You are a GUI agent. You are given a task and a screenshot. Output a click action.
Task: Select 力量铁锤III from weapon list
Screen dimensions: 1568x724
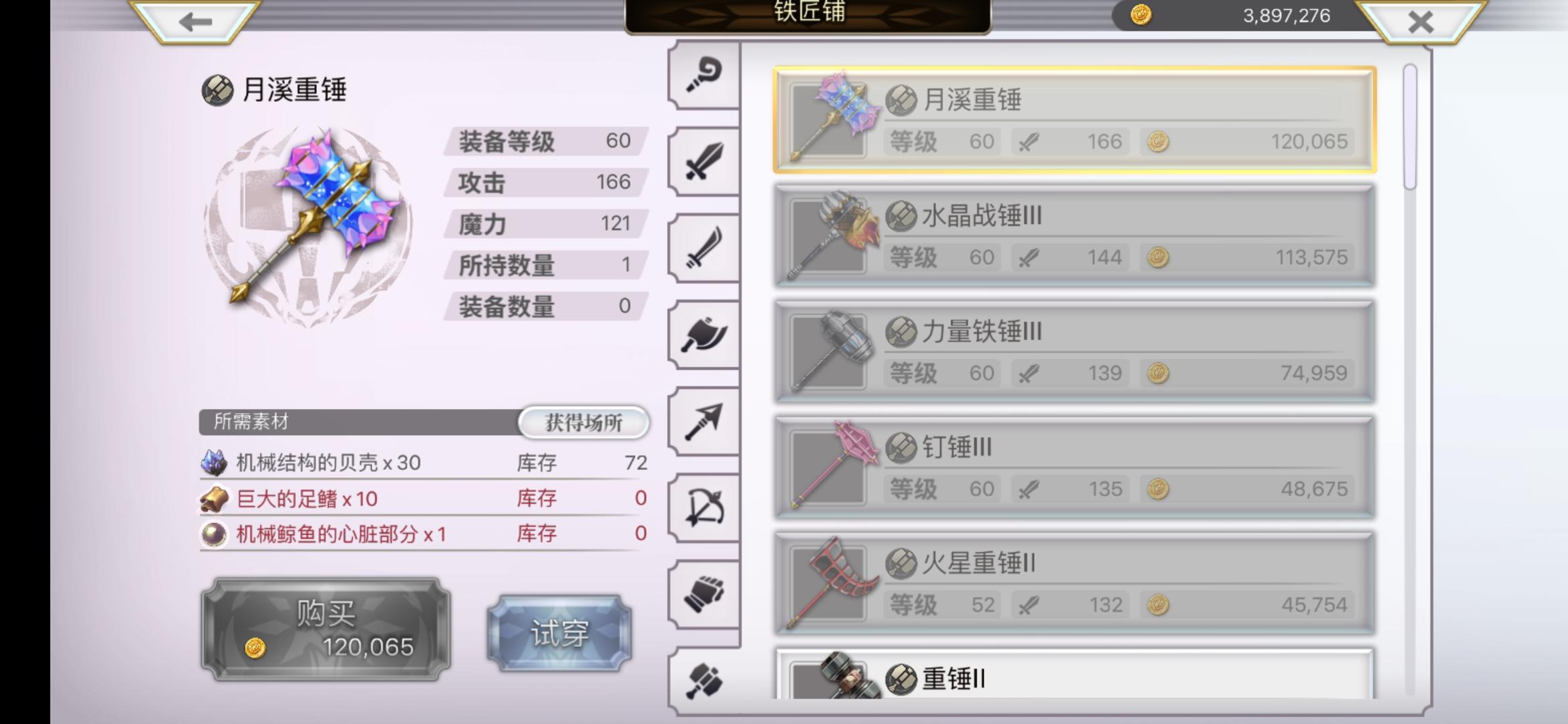tap(1075, 352)
